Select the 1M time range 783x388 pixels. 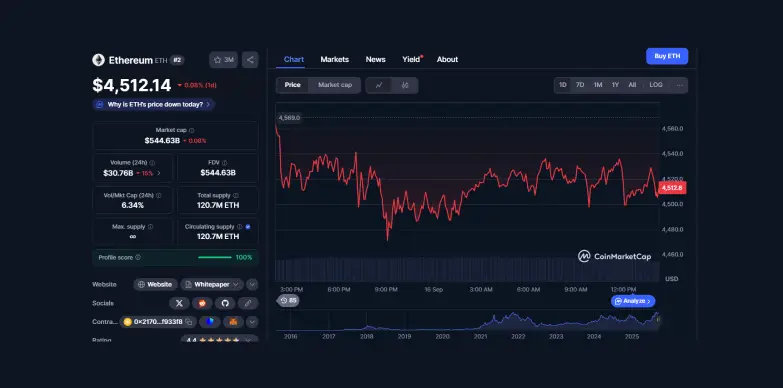(598, 85)
